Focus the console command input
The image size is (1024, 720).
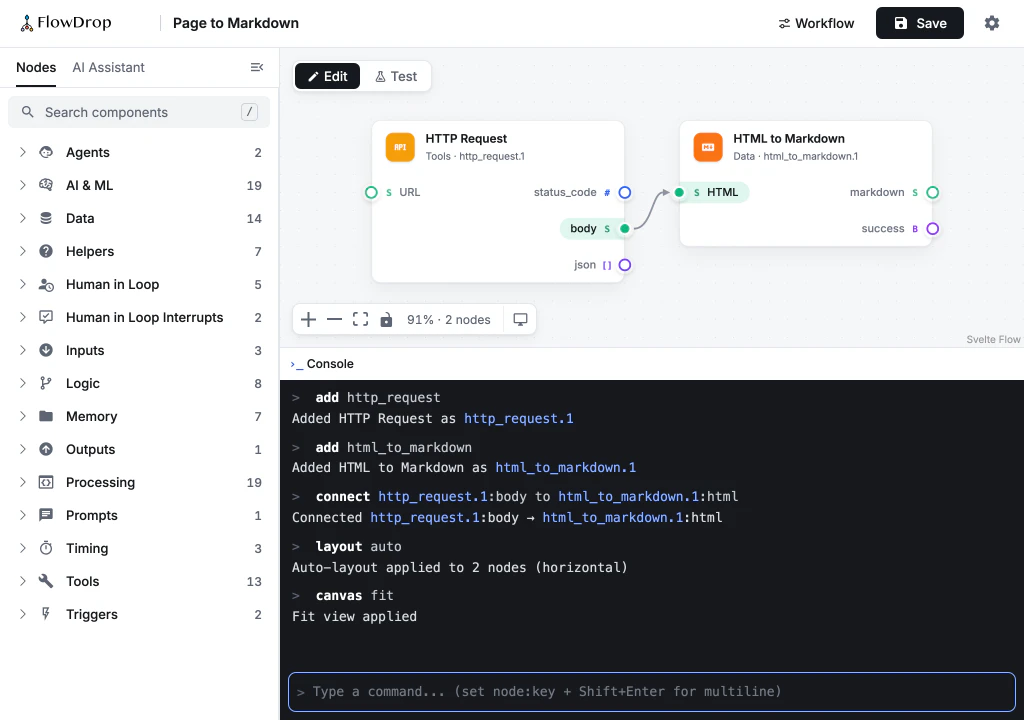point(652,691)
